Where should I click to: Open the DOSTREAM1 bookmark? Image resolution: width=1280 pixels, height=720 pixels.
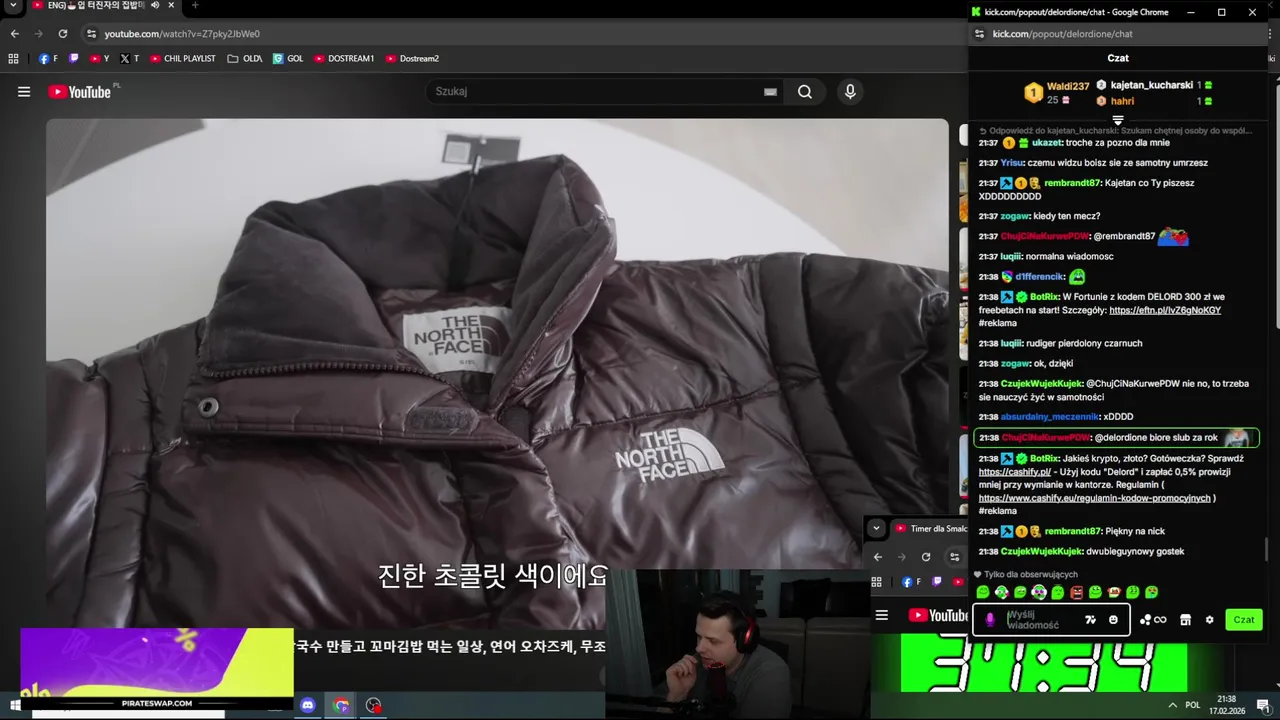[344, 59]
